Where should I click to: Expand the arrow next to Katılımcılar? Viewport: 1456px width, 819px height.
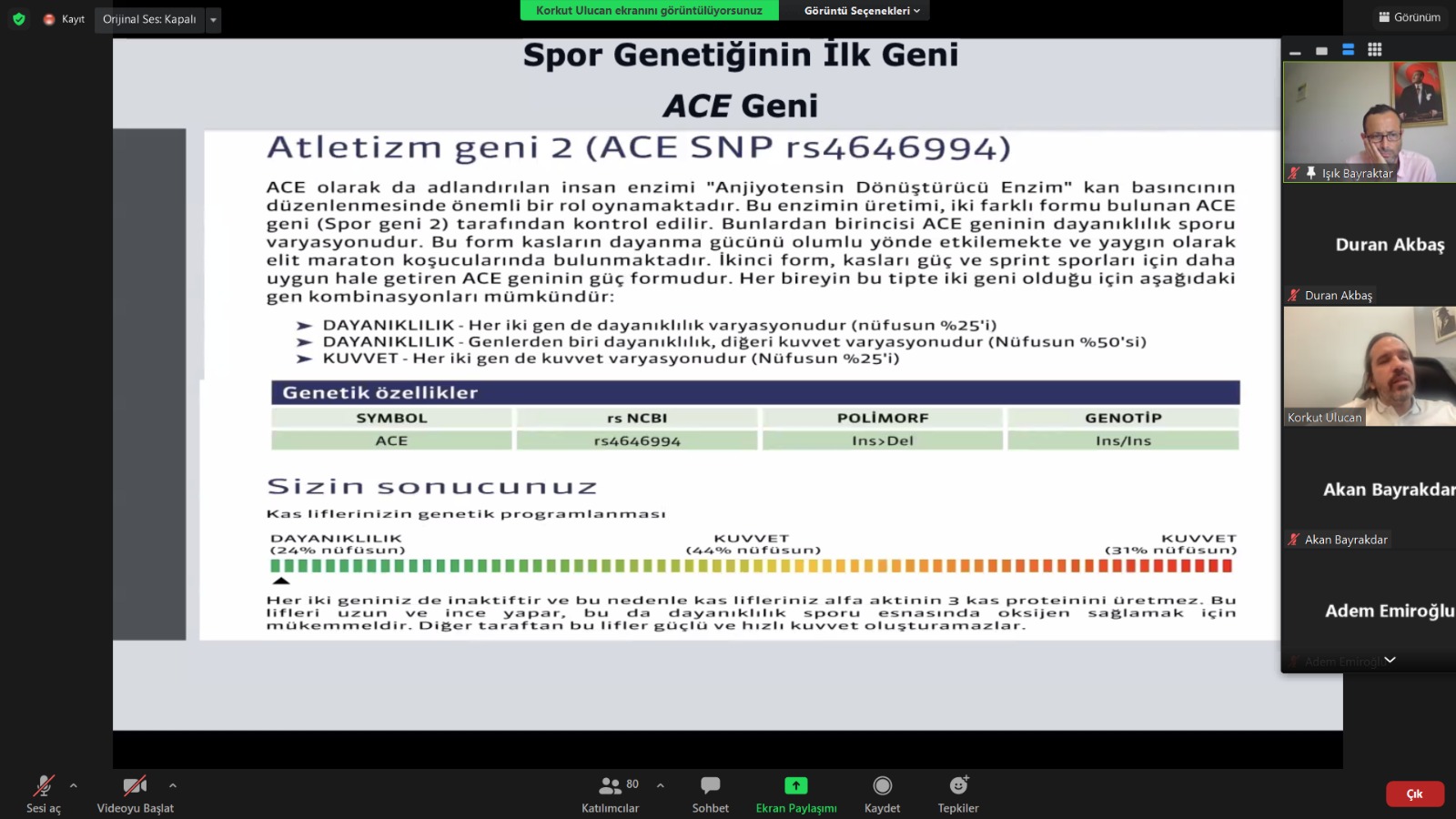(661, 785)
